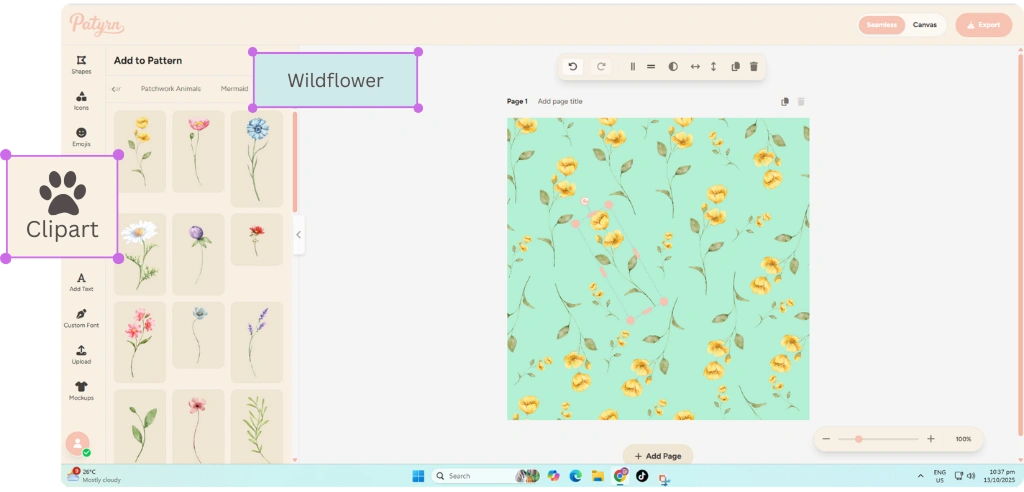Open the Custom Font option
This screenshot has height=492, width=1024.
[x=81, y=318]
